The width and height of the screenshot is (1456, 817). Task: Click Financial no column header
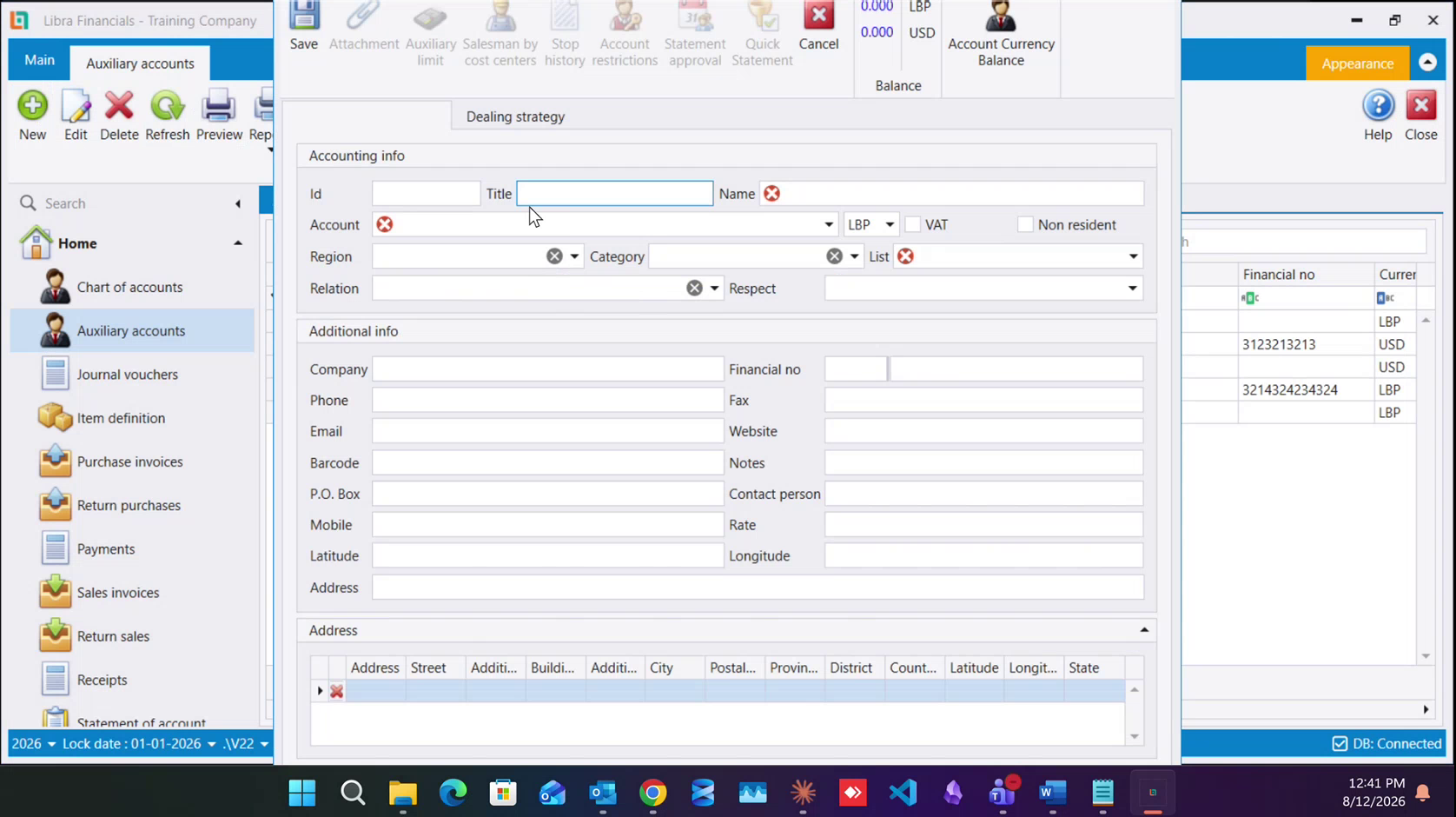click(x=1306, y=275)
